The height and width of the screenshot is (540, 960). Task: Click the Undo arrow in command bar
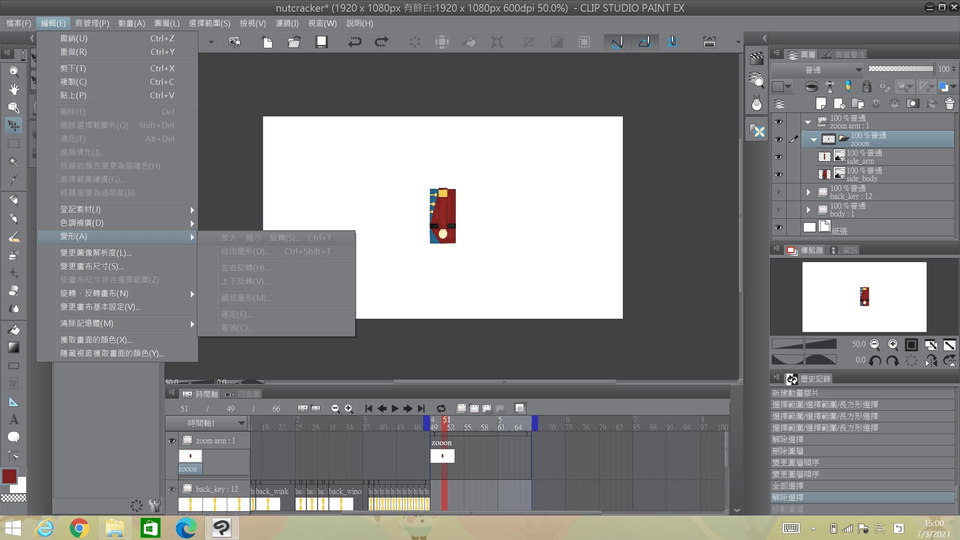354,42
